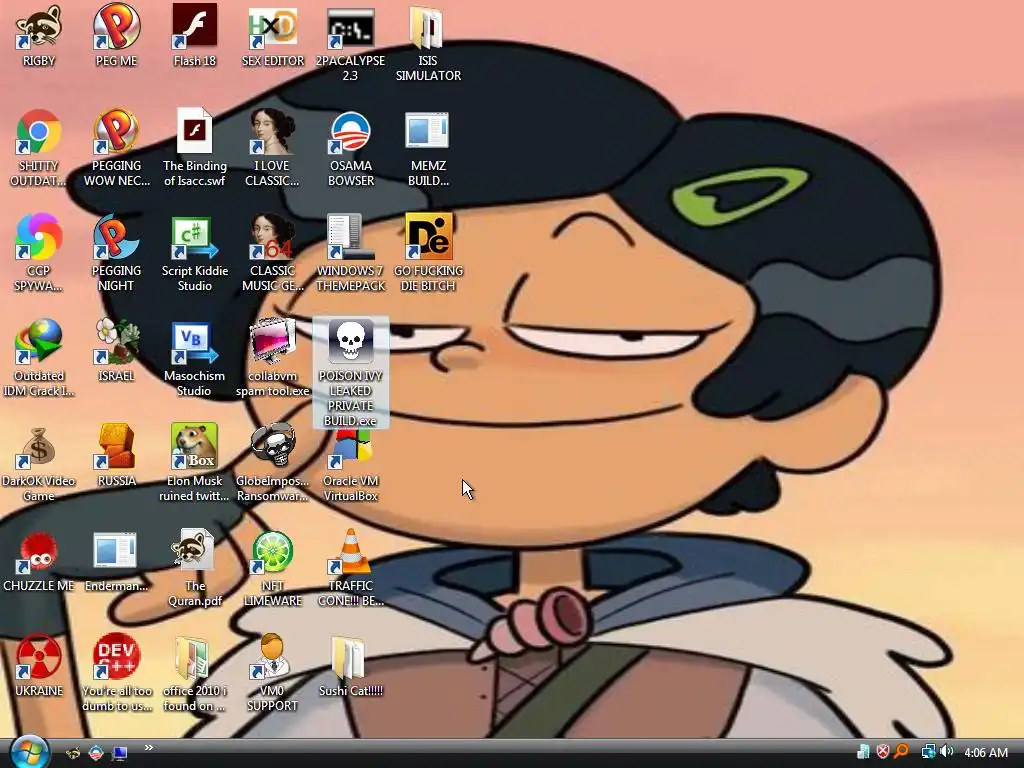Expand the quick launch overflow chevron
Image resolution: width=1024 pixels, height=768 pixels.
tap(148, 748)
